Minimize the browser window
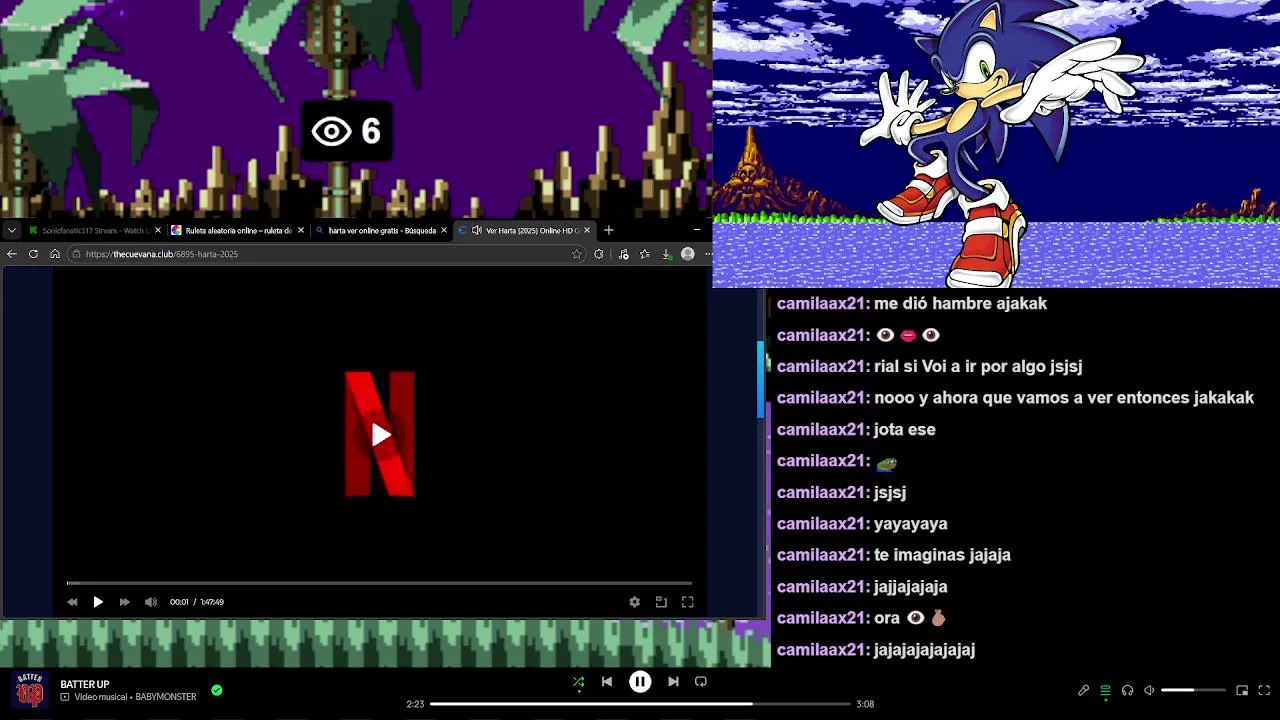Viewport: 1280px width, 720px height. [x=697, y=230]
